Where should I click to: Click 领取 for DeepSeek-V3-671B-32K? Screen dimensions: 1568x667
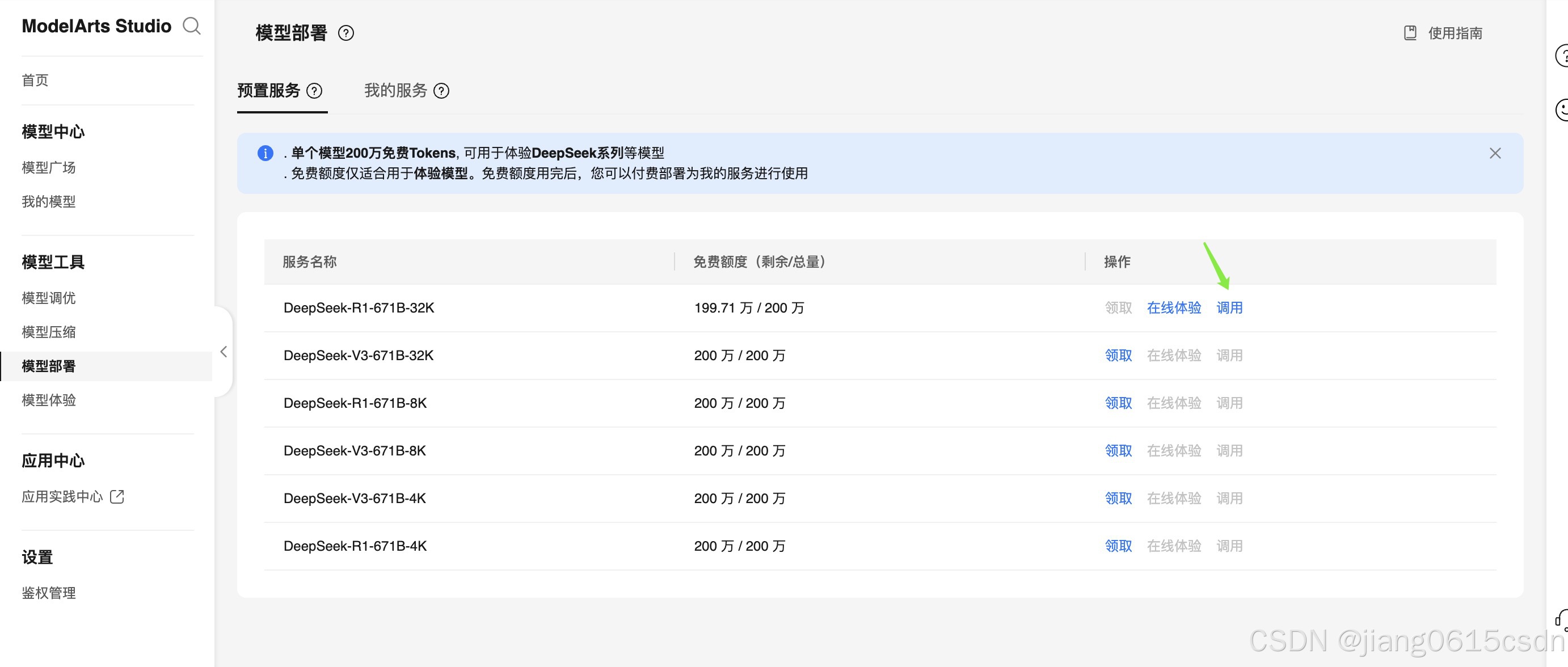1118,356
